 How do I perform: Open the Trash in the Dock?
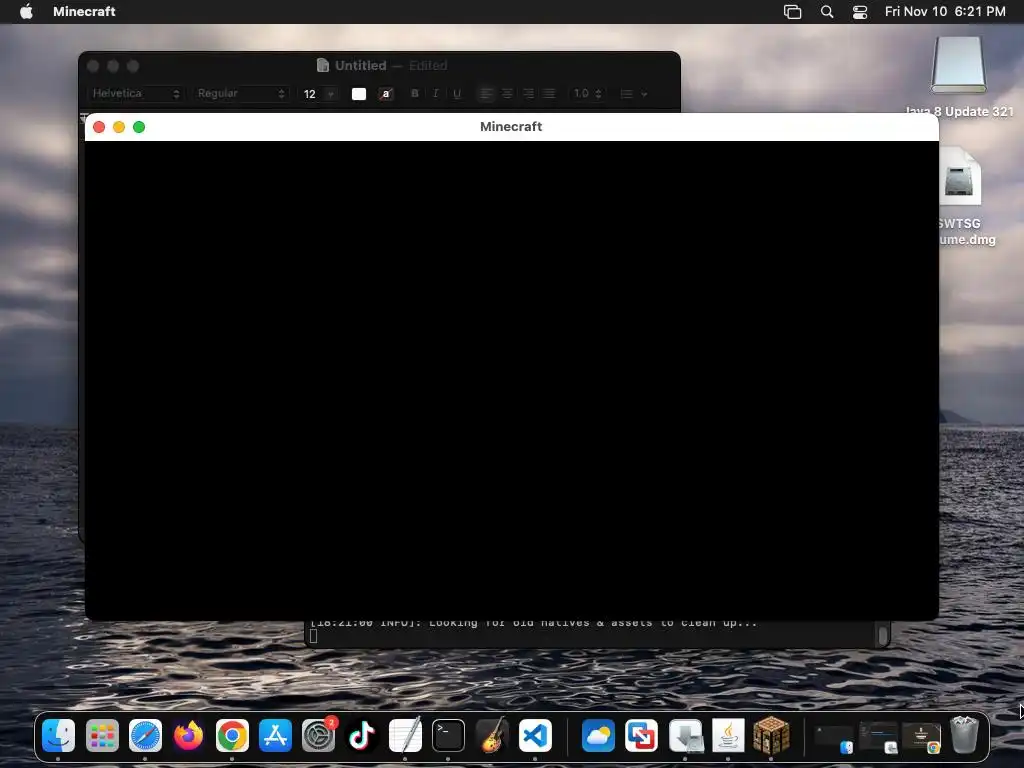pos(964,735)
